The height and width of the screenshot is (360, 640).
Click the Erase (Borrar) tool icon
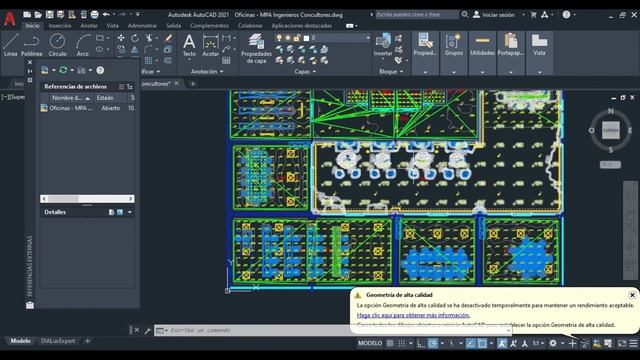[x=168, y=38]
